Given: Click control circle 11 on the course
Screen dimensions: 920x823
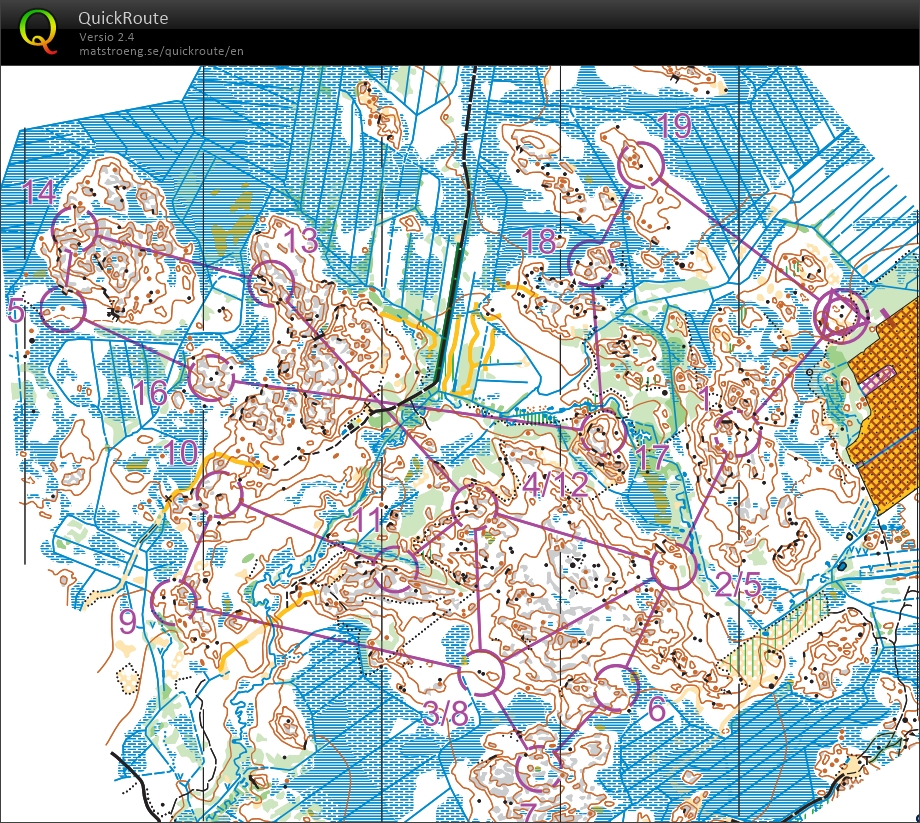Looking at the screenshot, I should point(396,571).
